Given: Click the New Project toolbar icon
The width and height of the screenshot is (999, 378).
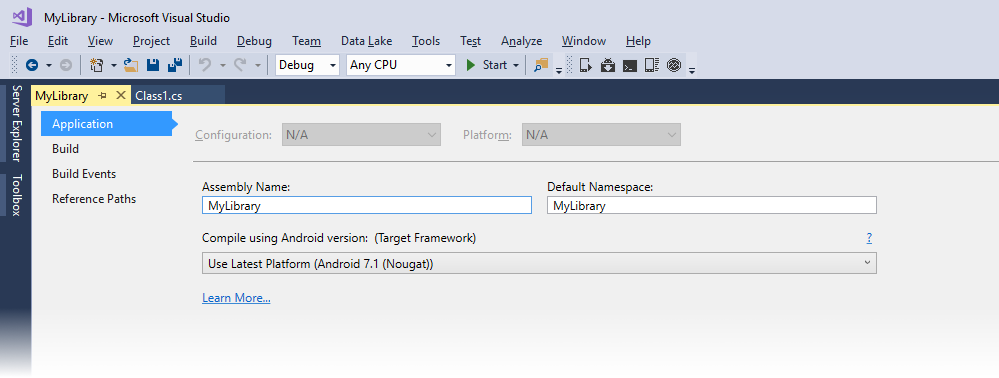Looking at the screenshot, I should coord(97,65).
